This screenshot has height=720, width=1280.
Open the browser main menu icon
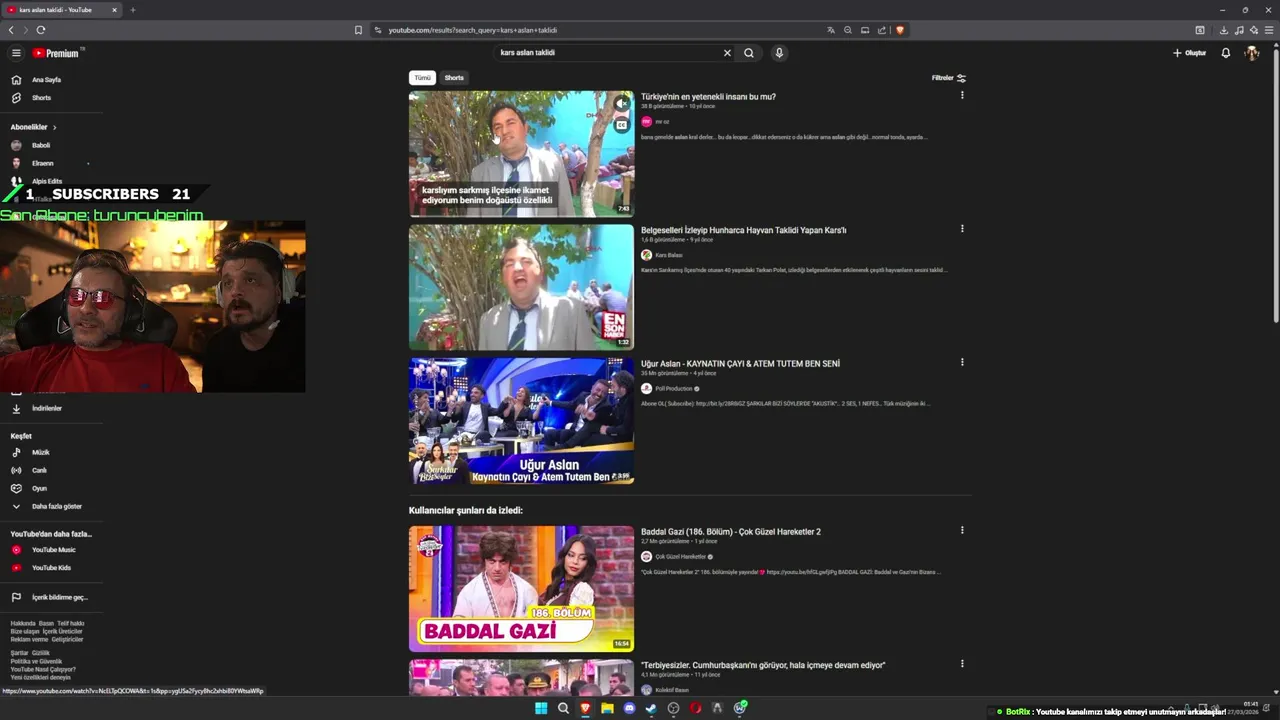pyautogui.click(x=1269, y=30)
